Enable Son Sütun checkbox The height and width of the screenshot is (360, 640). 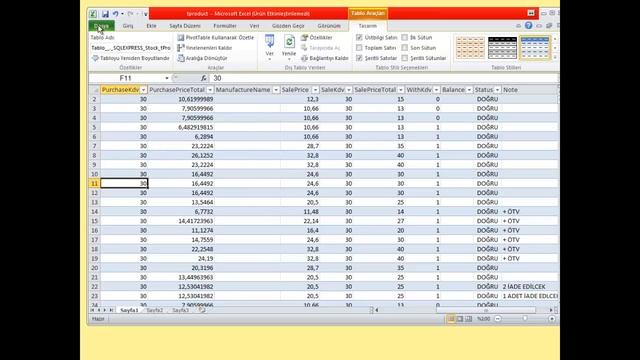tap(404, 48)
